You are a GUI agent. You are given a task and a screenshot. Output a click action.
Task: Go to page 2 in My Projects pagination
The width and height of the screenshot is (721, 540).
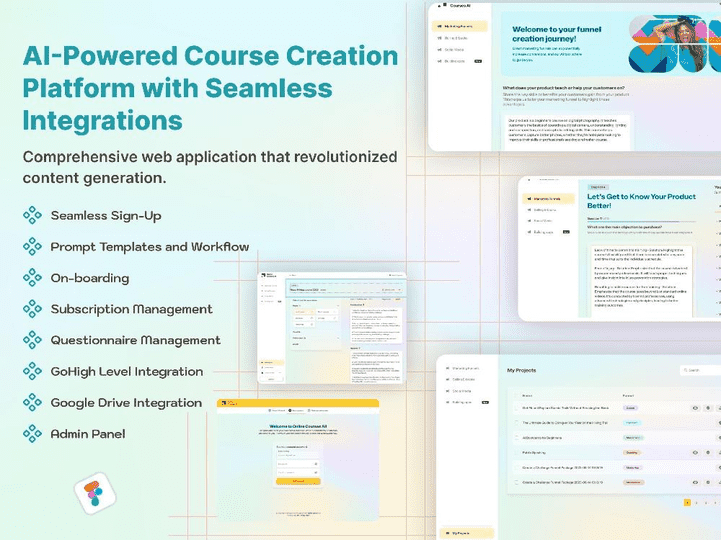pos(697,503)
